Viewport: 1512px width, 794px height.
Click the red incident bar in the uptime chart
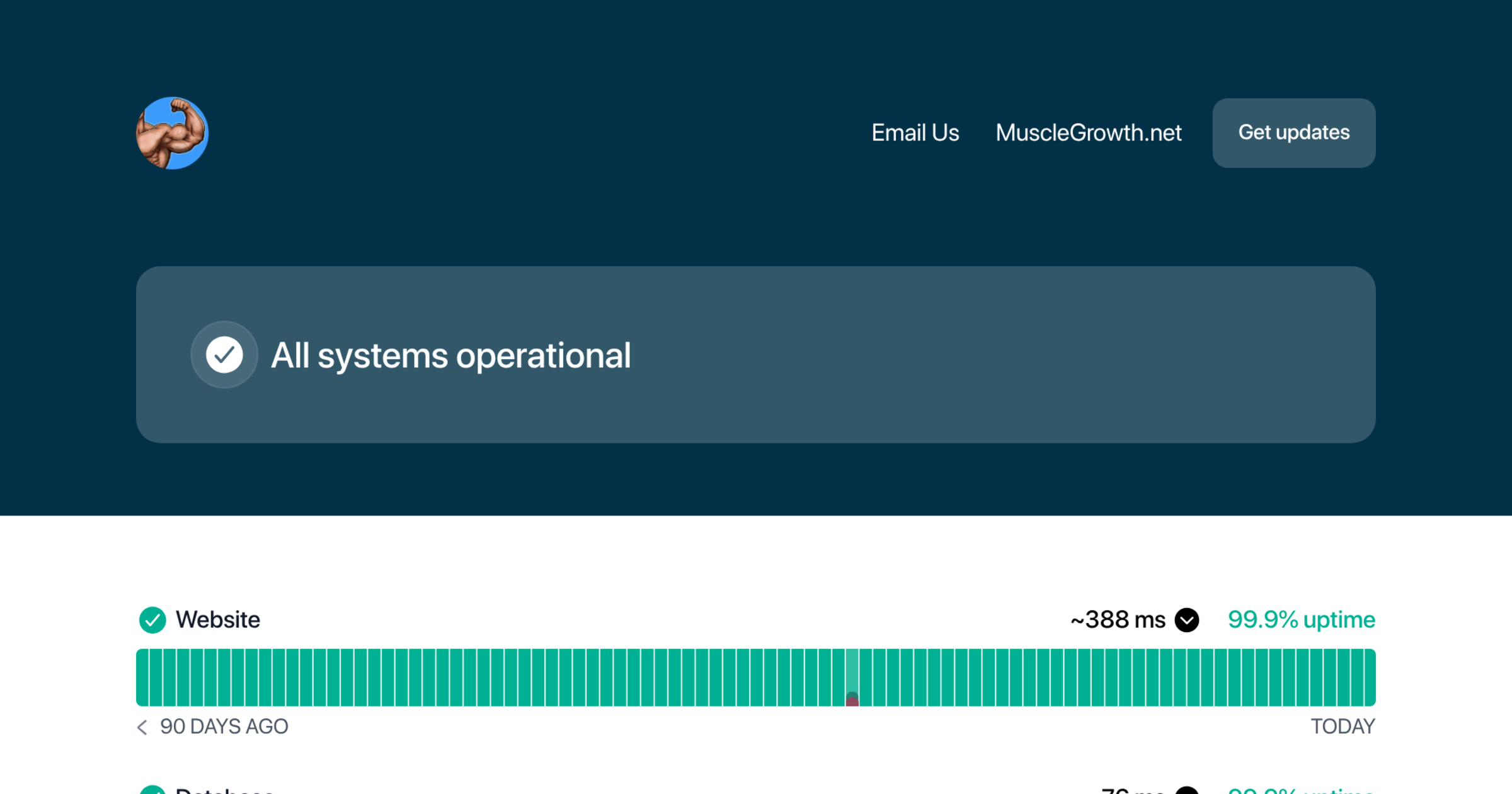point(852,698)
